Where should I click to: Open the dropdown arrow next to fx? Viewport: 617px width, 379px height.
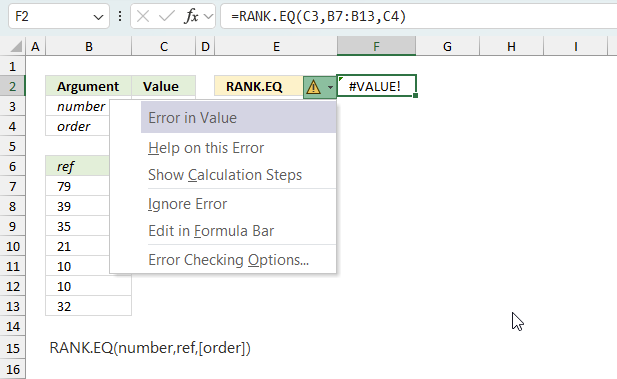pos(209,17)
